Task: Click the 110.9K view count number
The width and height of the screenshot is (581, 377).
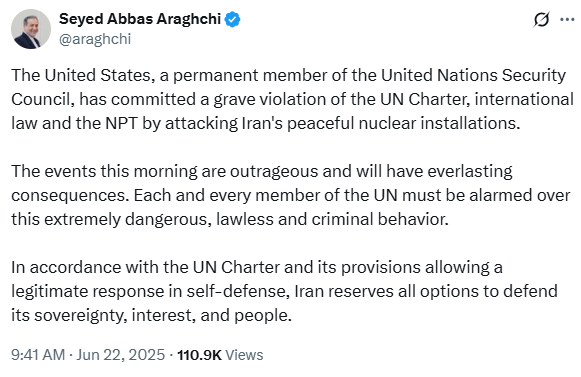Action: 199,355
